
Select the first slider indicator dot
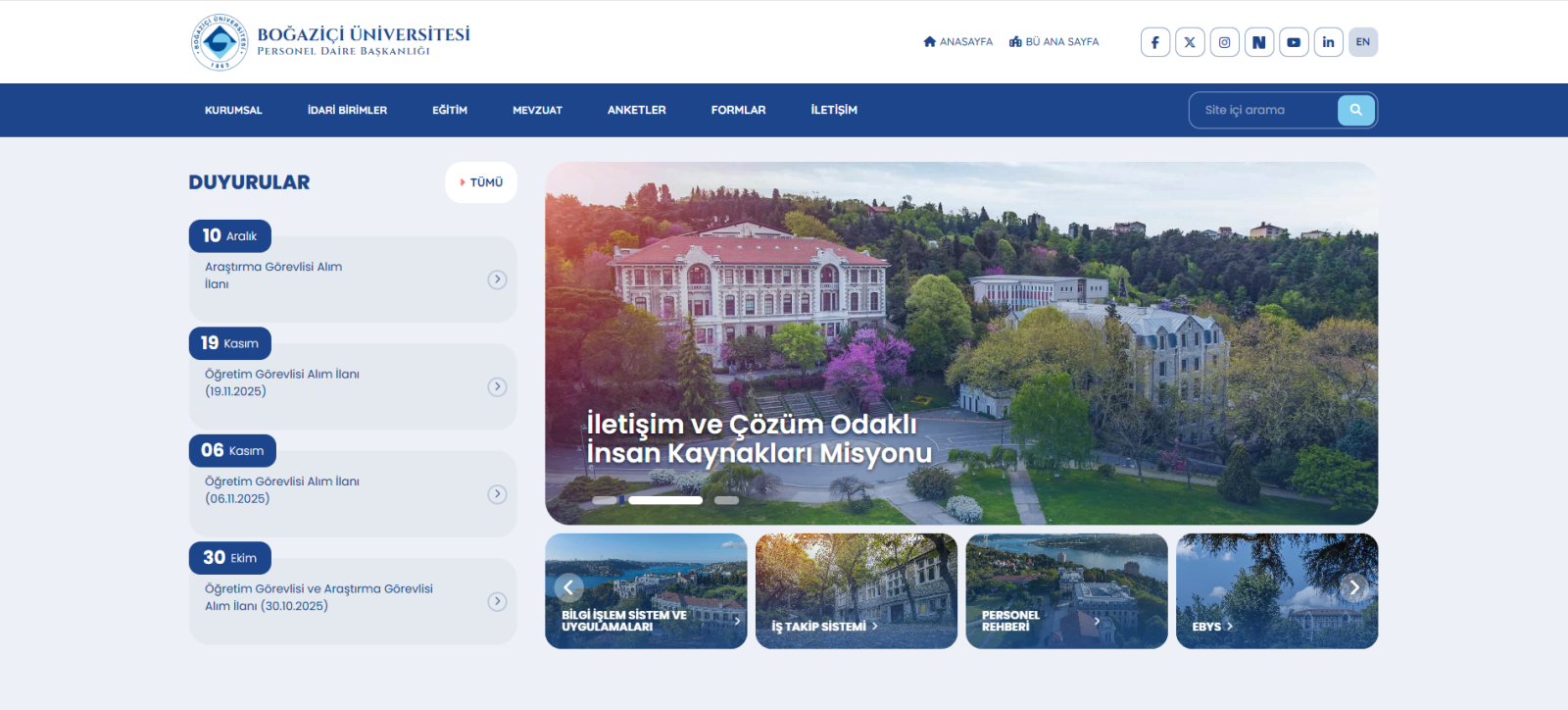(x=605, y=500)
